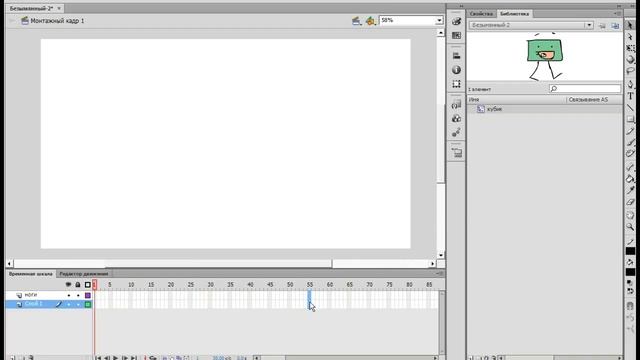
Task: Open the timeline panel options menu
Action: coord(440,273)
